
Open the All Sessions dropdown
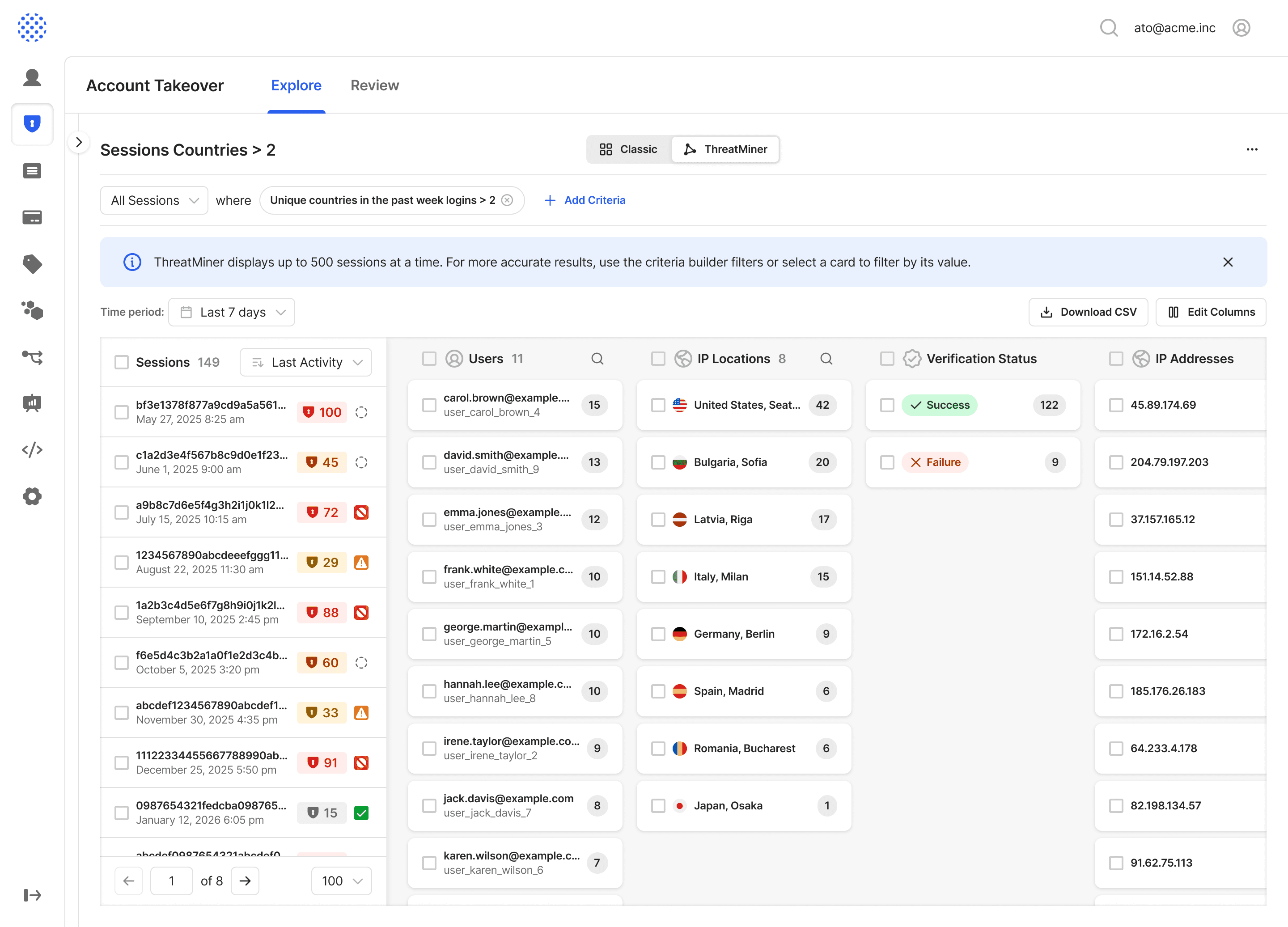(x=154, y=200)
